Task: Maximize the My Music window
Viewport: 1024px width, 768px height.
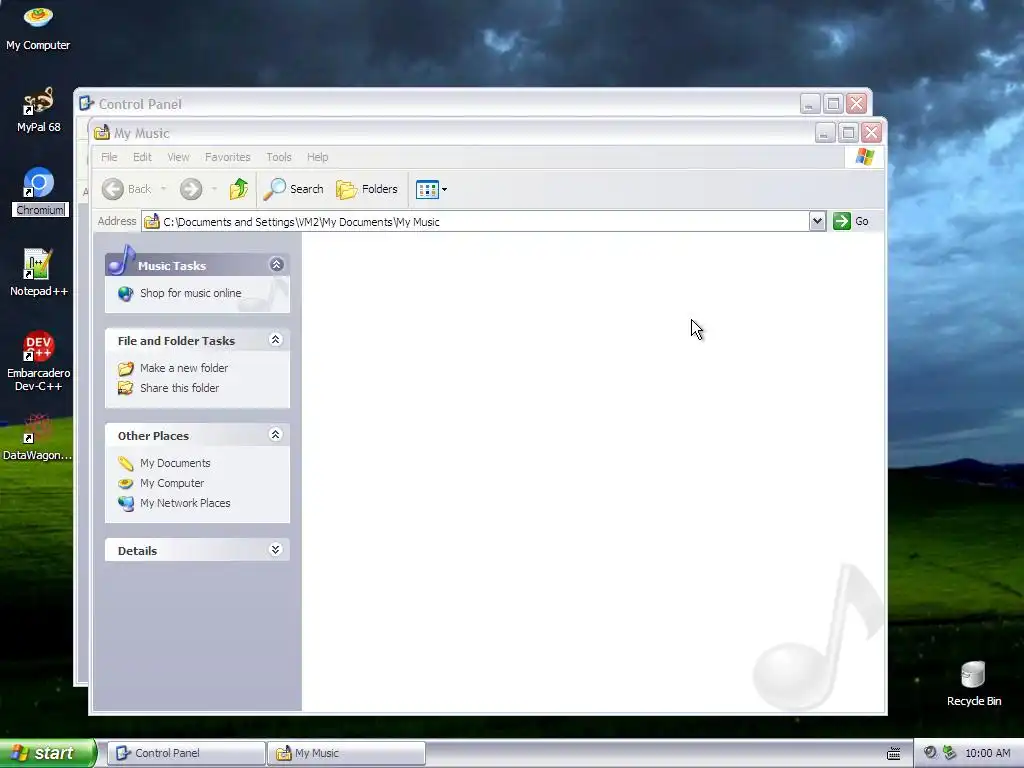Action: (848, 133)
